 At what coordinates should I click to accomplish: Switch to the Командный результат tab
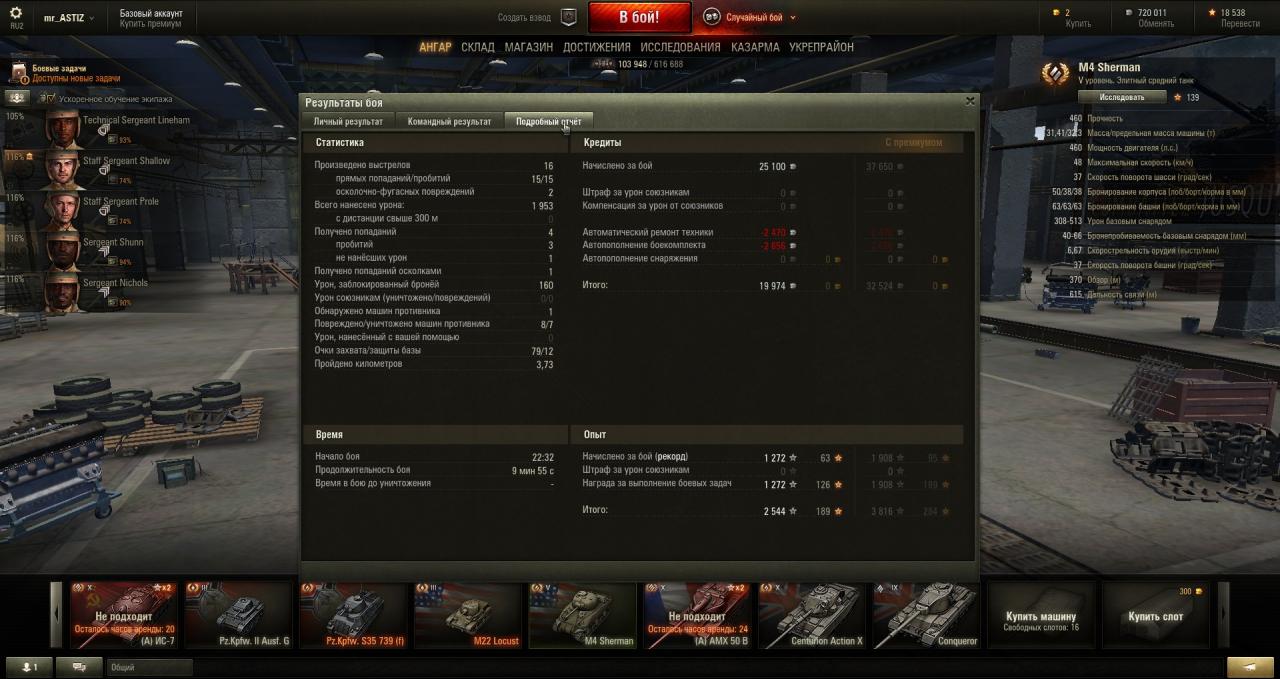click(449, 121)
